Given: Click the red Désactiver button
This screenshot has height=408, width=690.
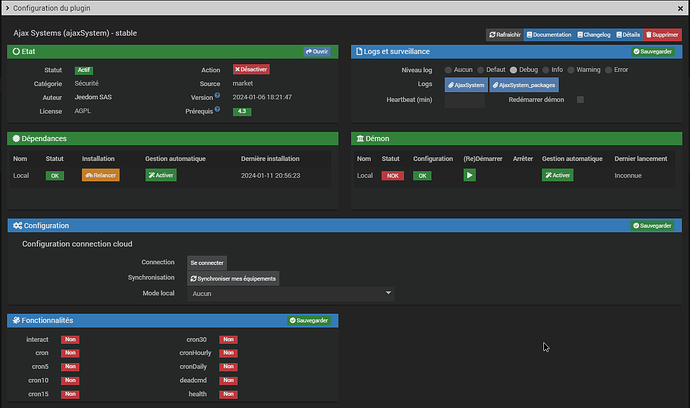Looking at the screenshot, I should click(251, 69).
